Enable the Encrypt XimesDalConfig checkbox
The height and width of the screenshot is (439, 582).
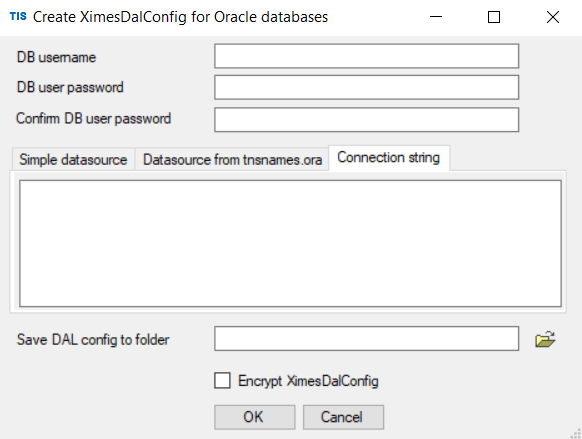222,381
